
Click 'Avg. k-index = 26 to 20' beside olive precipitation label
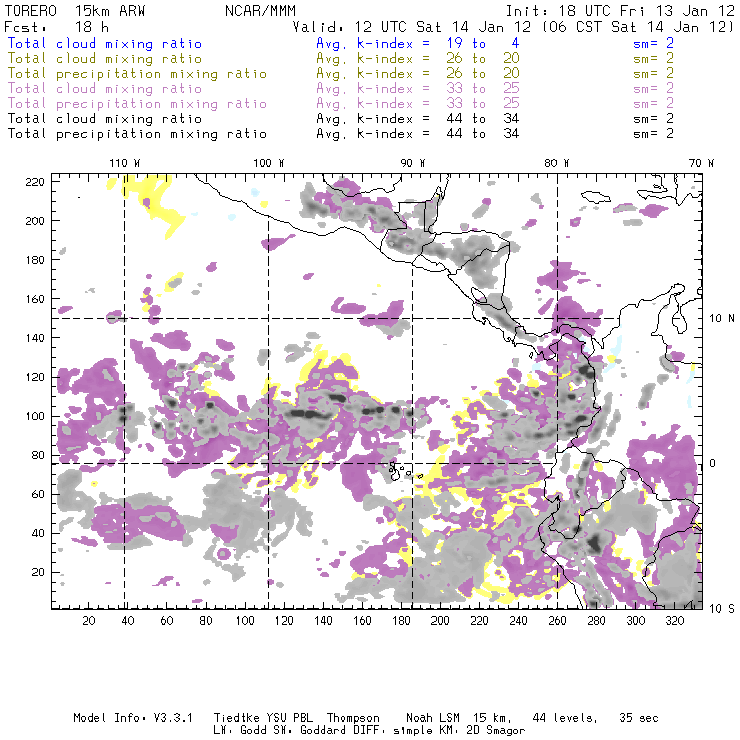pos(418,74)
